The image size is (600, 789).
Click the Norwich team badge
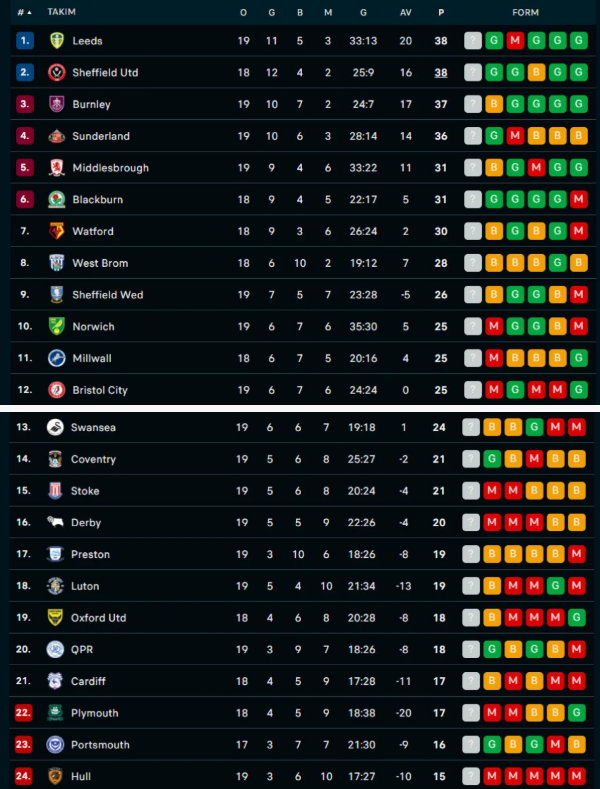pos(57,326)
